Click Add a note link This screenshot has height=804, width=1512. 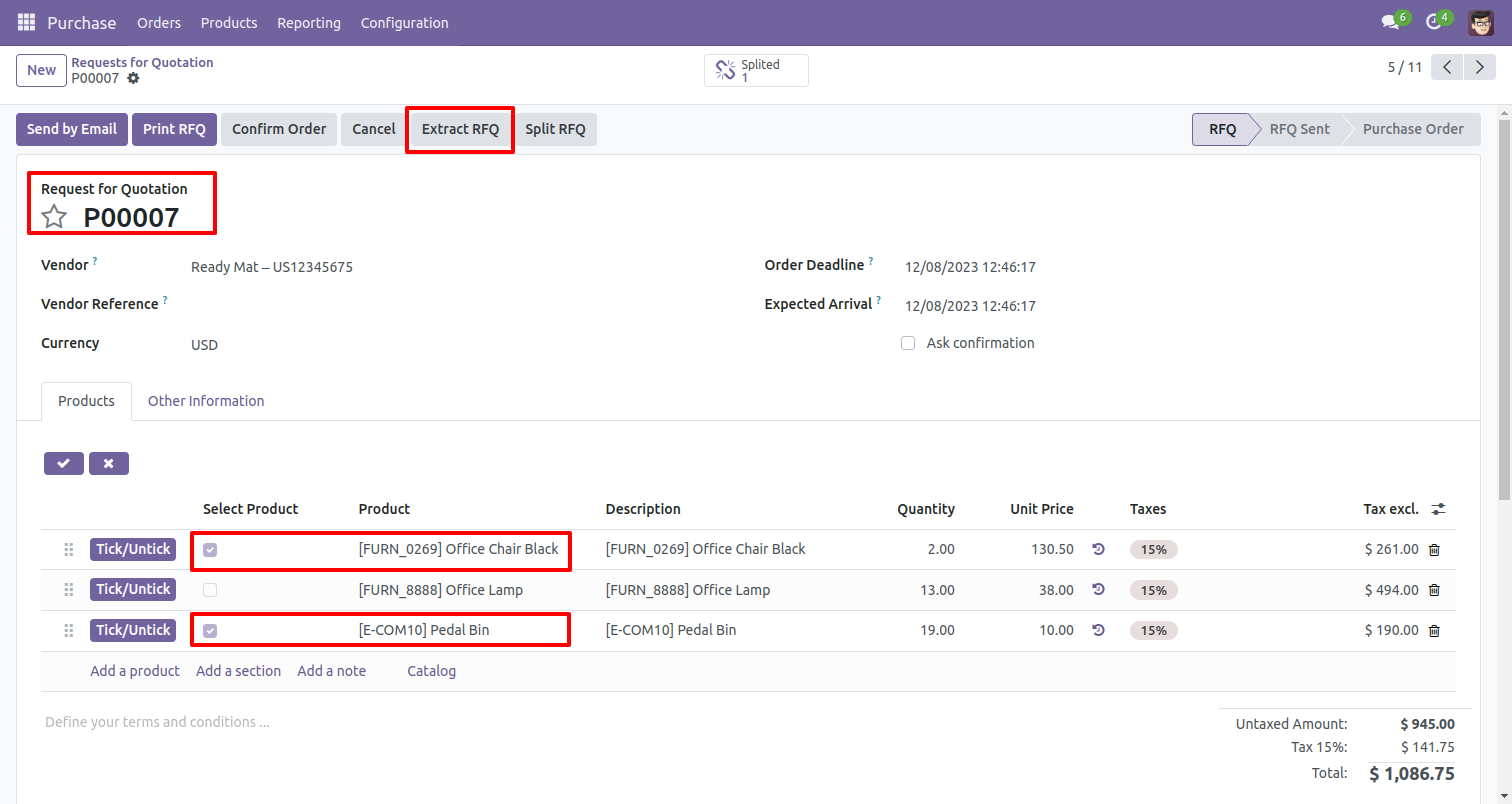(331, 671)
